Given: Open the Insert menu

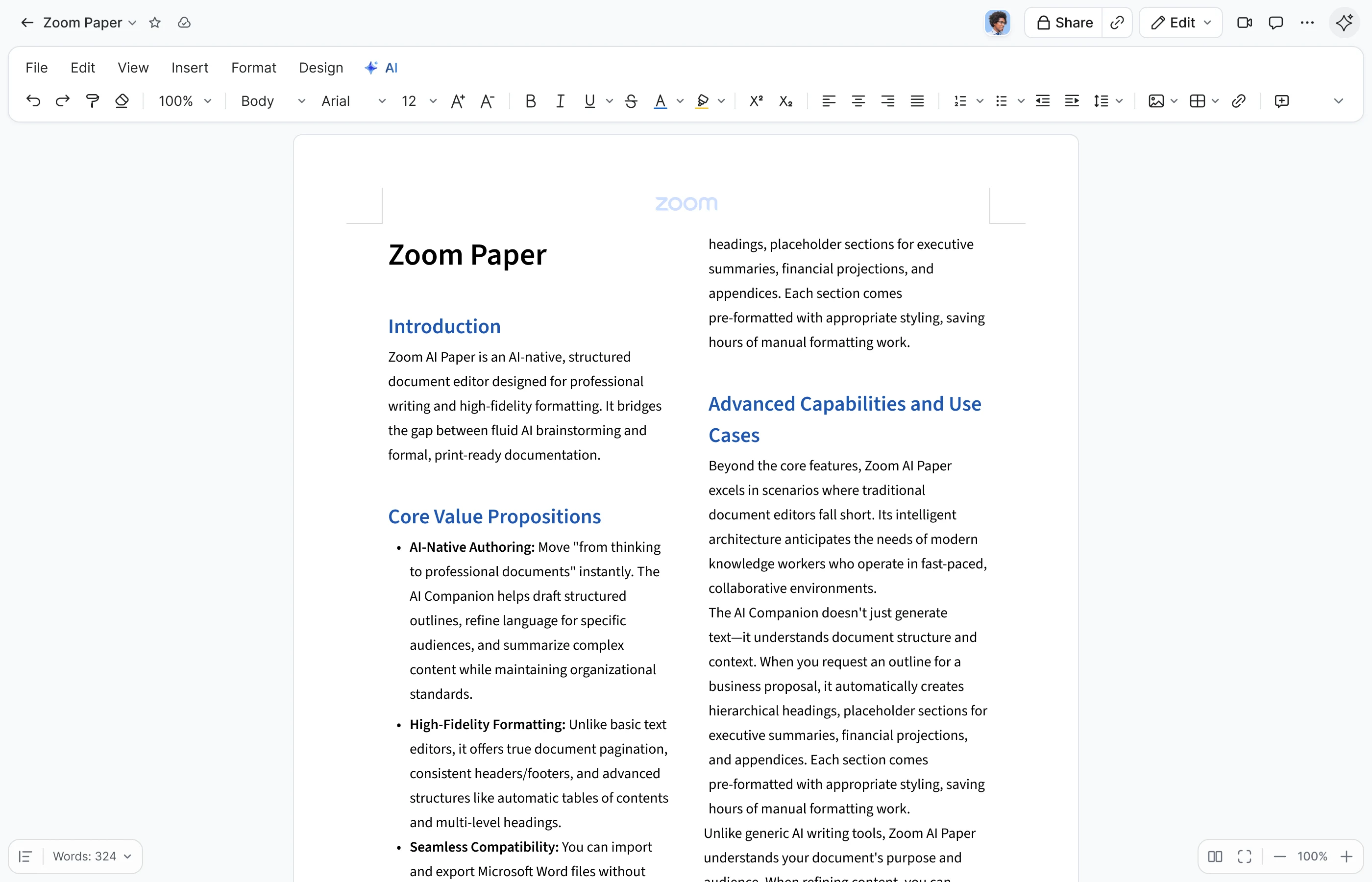Looking at the screenshot, I should pyautogui.click(x=190, y=68).
